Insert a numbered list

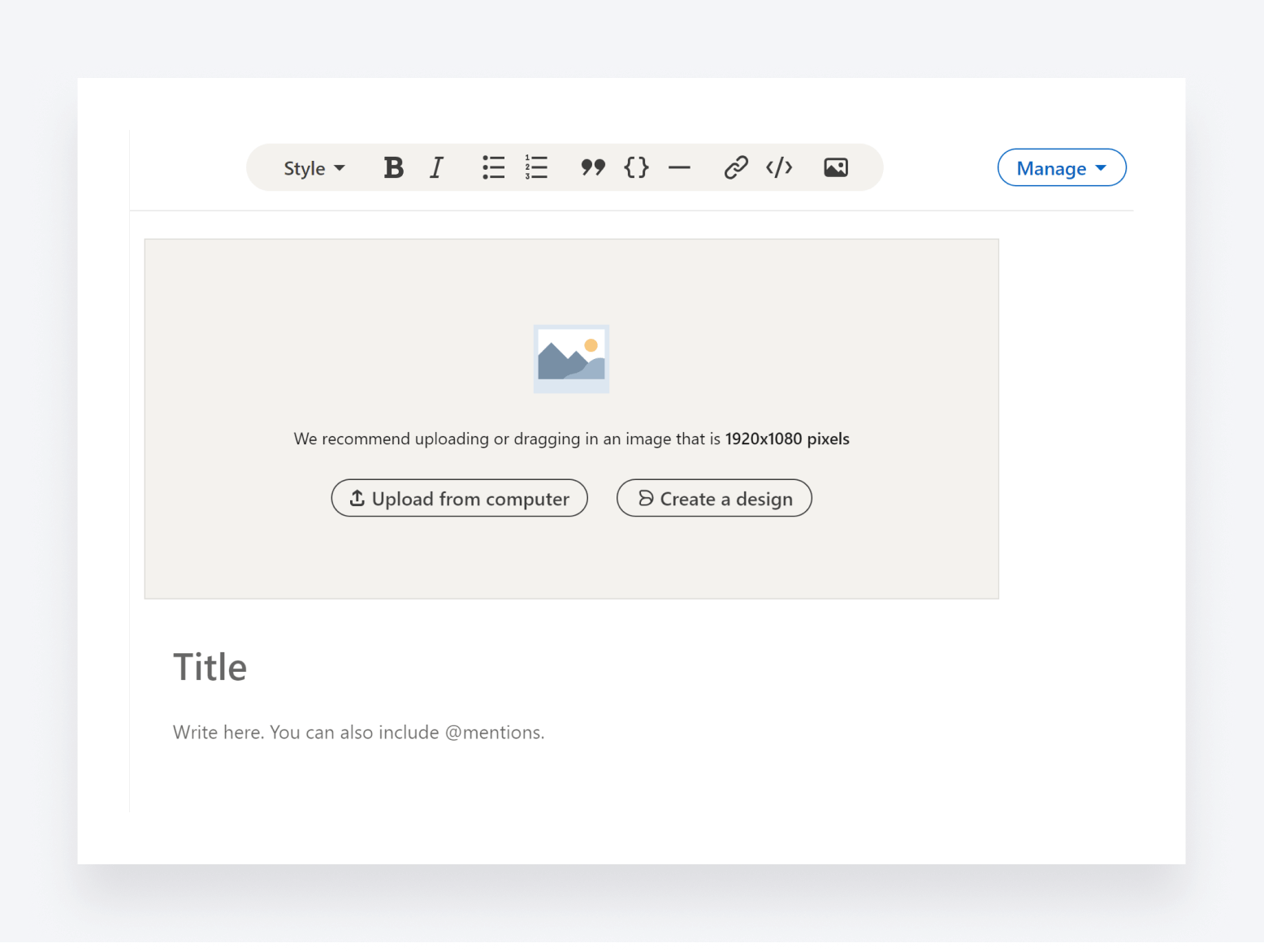pyautogui.click(x=536, y=168)
